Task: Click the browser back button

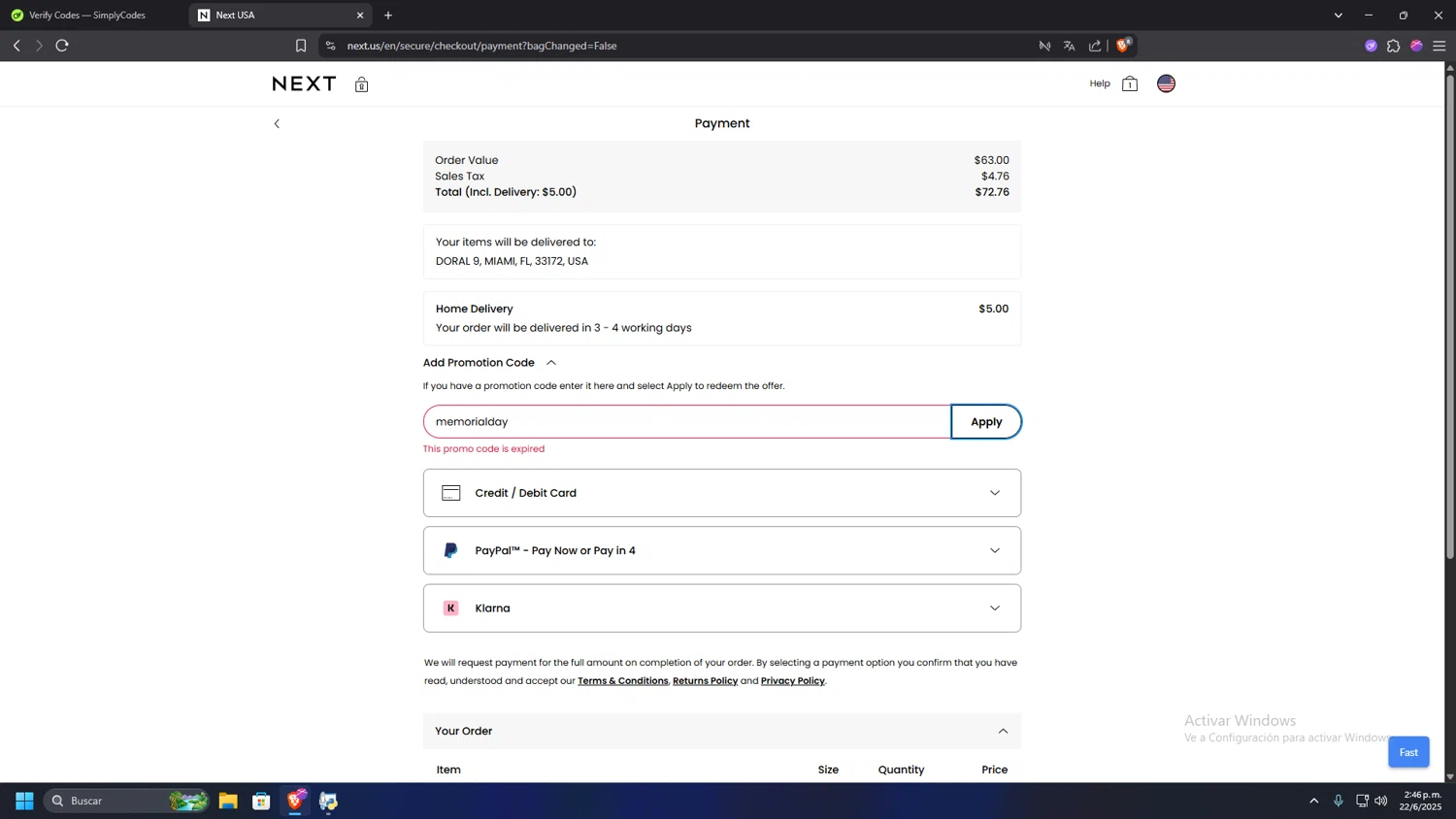Action: click(17, 46)
